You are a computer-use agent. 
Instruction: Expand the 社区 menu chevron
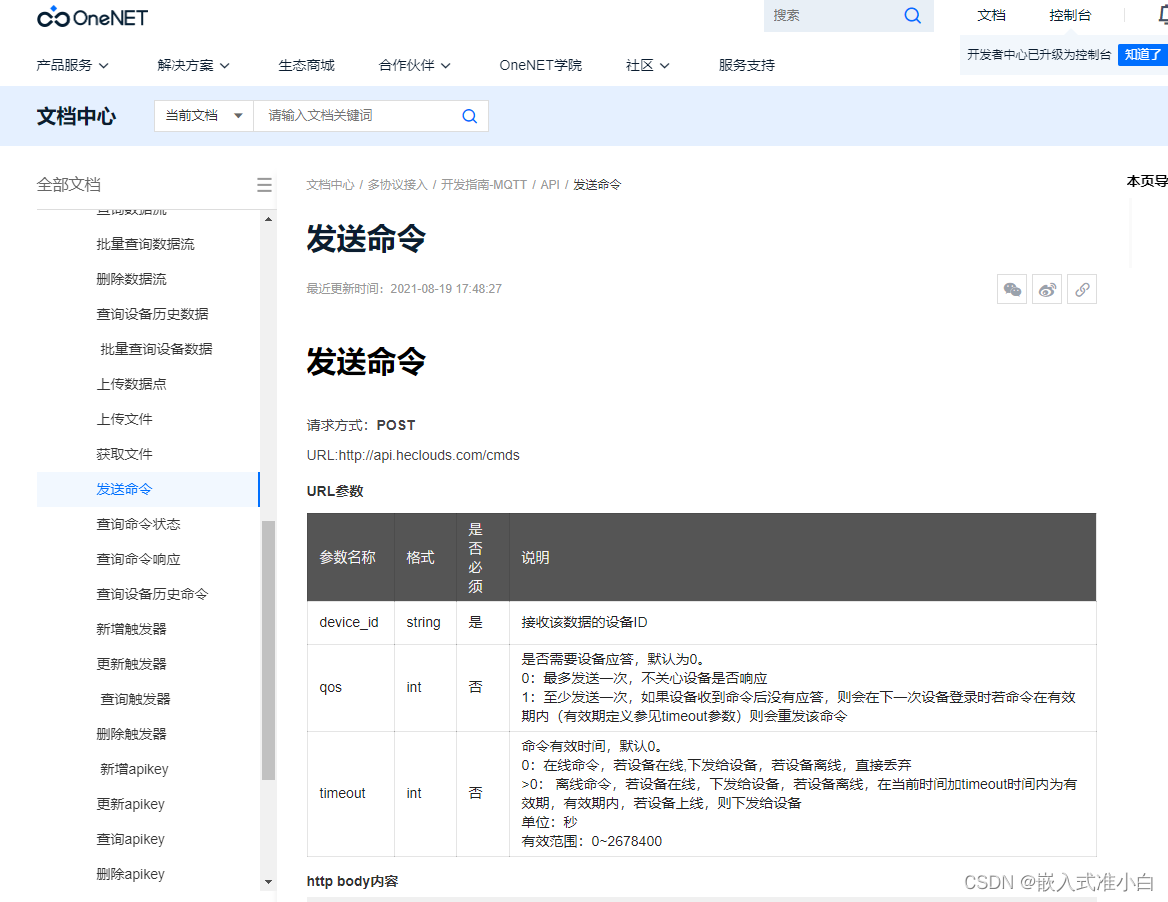click(x=663, y=64)
